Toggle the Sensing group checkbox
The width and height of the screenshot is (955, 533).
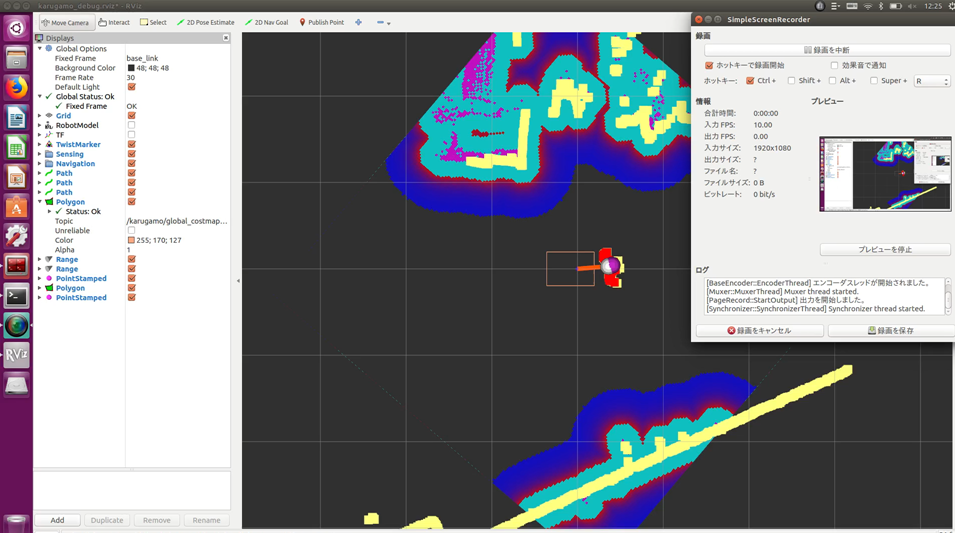pyautogui.click(x=131, y=154)
